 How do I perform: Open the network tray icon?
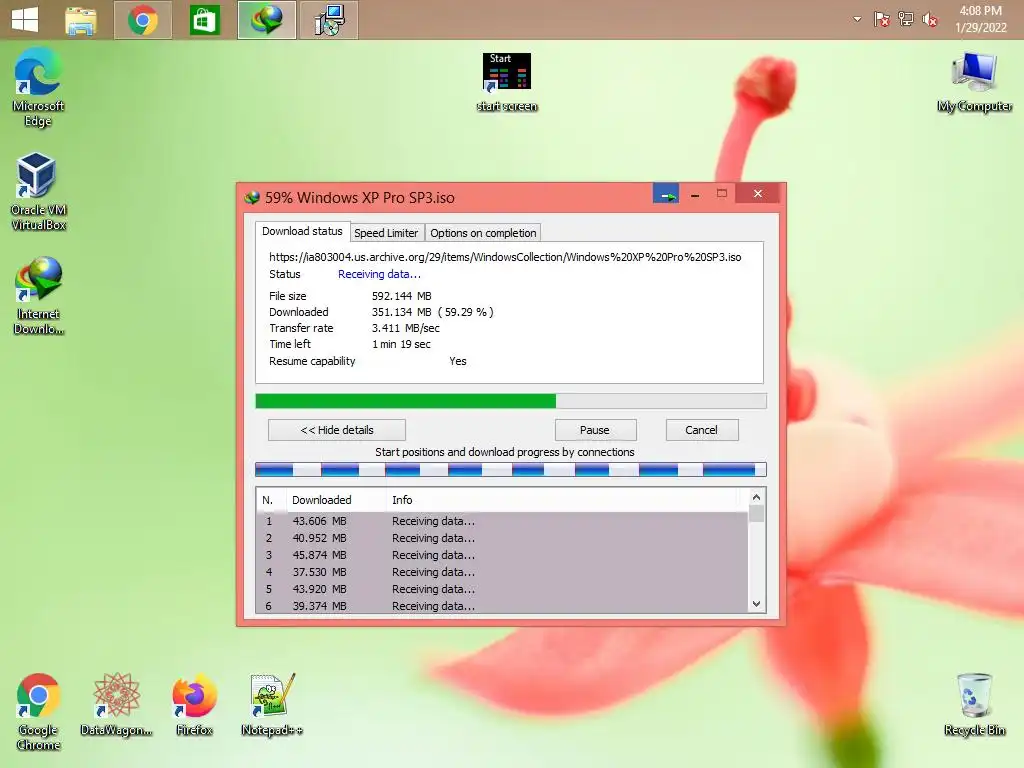906,20
